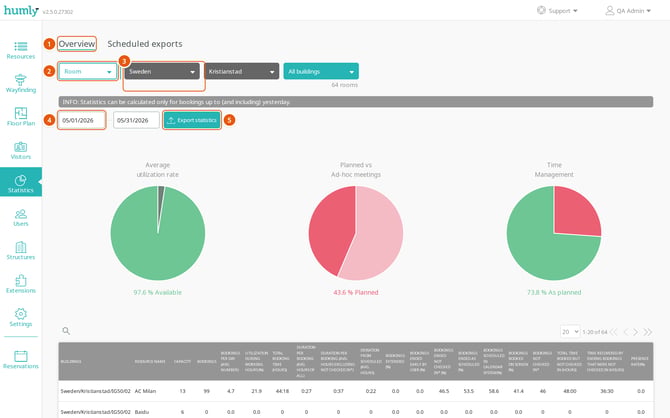The width and height of the screenshot is (670, 418).
Task: Click light pink Ad-hoc slice of pie
Action: click(378, 235)
